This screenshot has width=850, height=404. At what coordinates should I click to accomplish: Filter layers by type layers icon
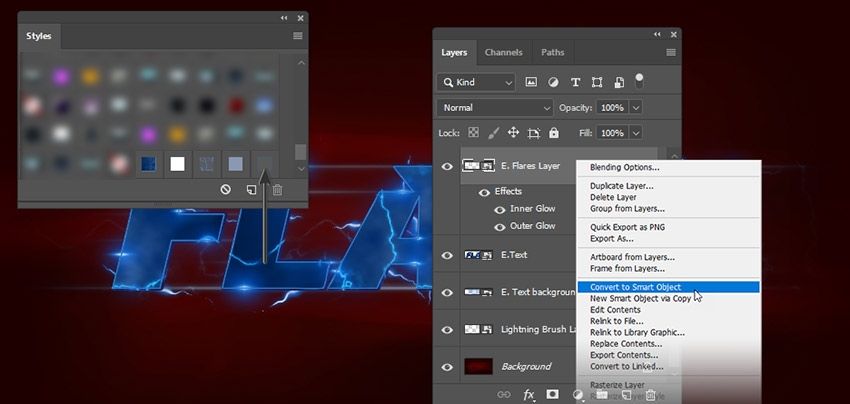click(x=575, y=82)
